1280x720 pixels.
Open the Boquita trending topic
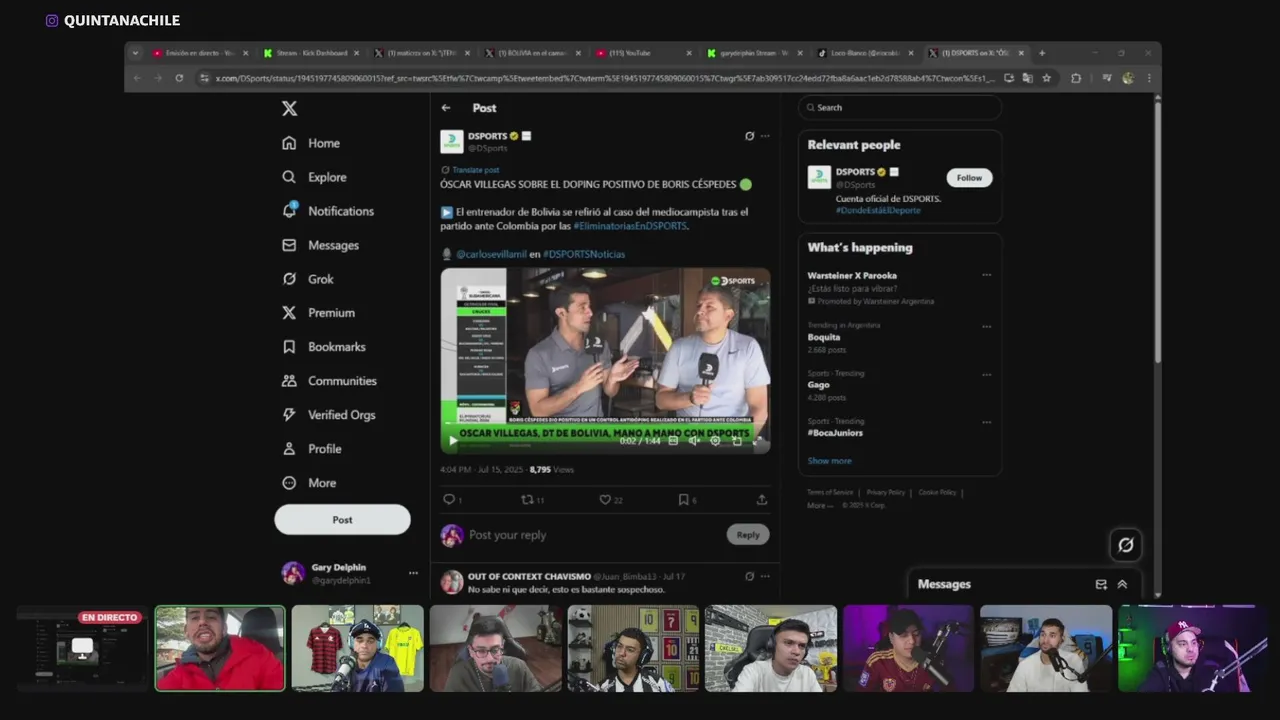pyautogui.click(x=824, y=338)
